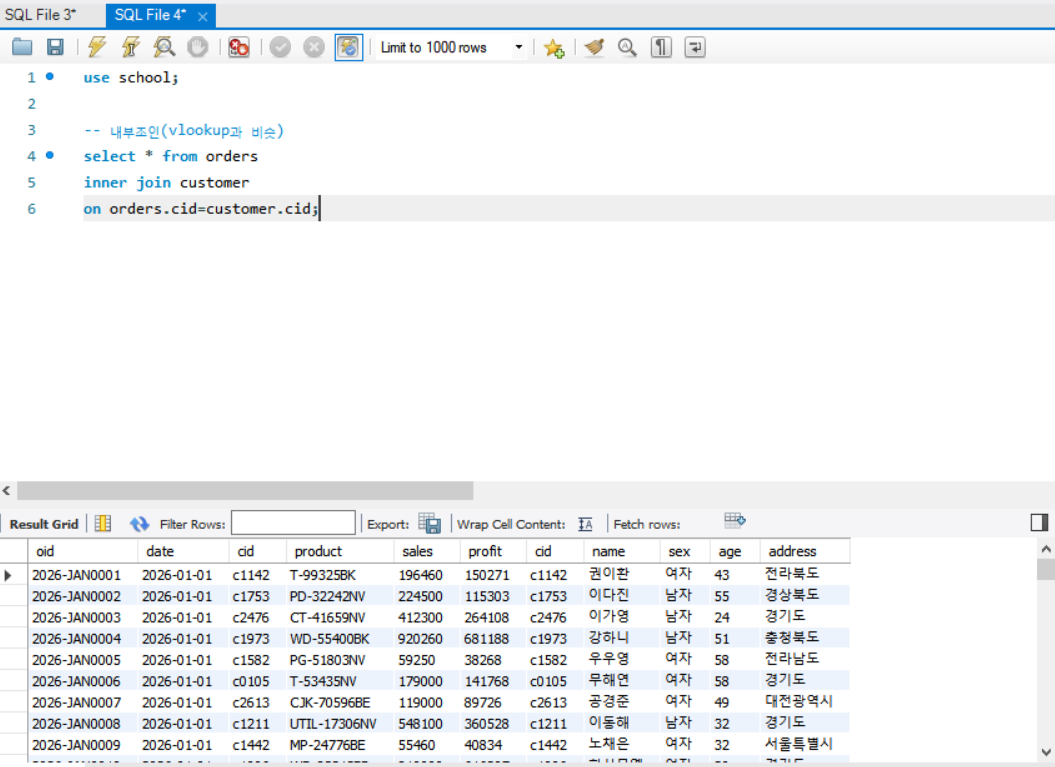
Task: Click the Result Grid label
Action: [x=44, y=524]
